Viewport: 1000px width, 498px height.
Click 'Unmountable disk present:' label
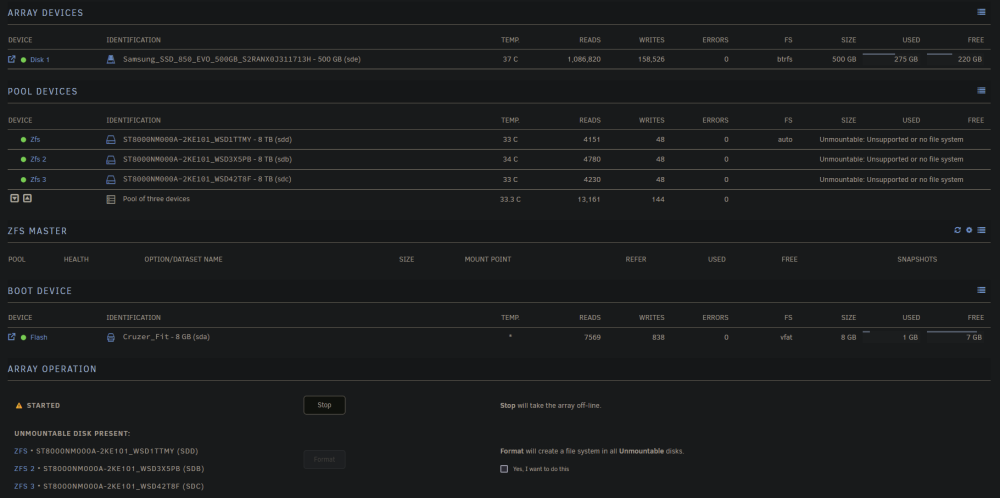tap(72, 434)
